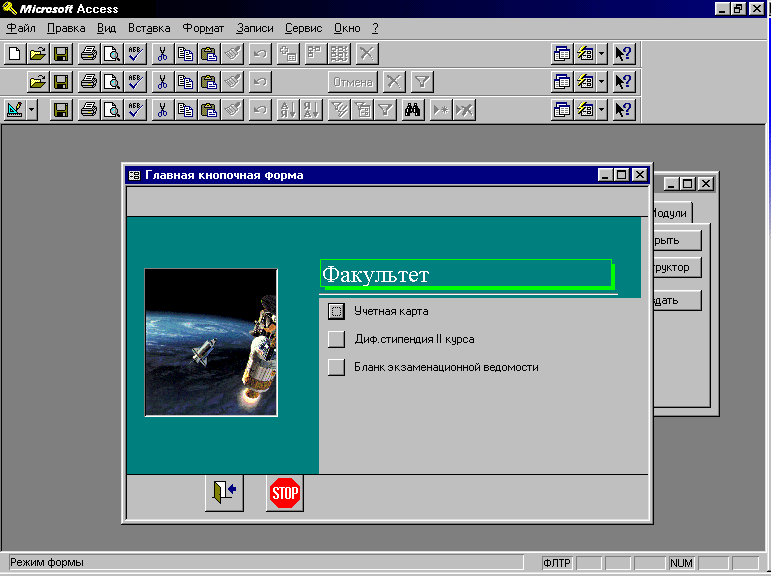Cut with scissors in the top toolbar row

point(162,54)
